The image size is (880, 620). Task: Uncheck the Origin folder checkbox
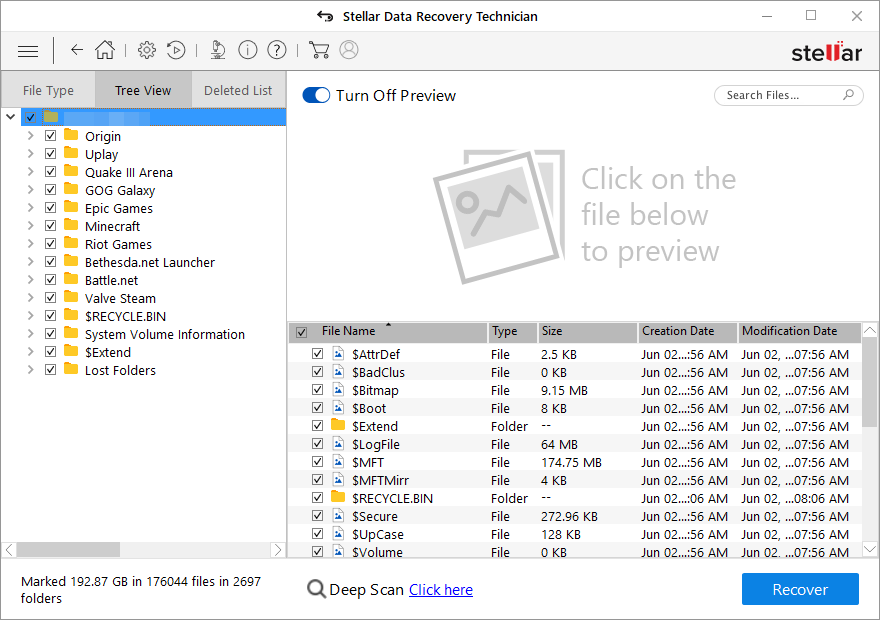(x=51, y=136)
